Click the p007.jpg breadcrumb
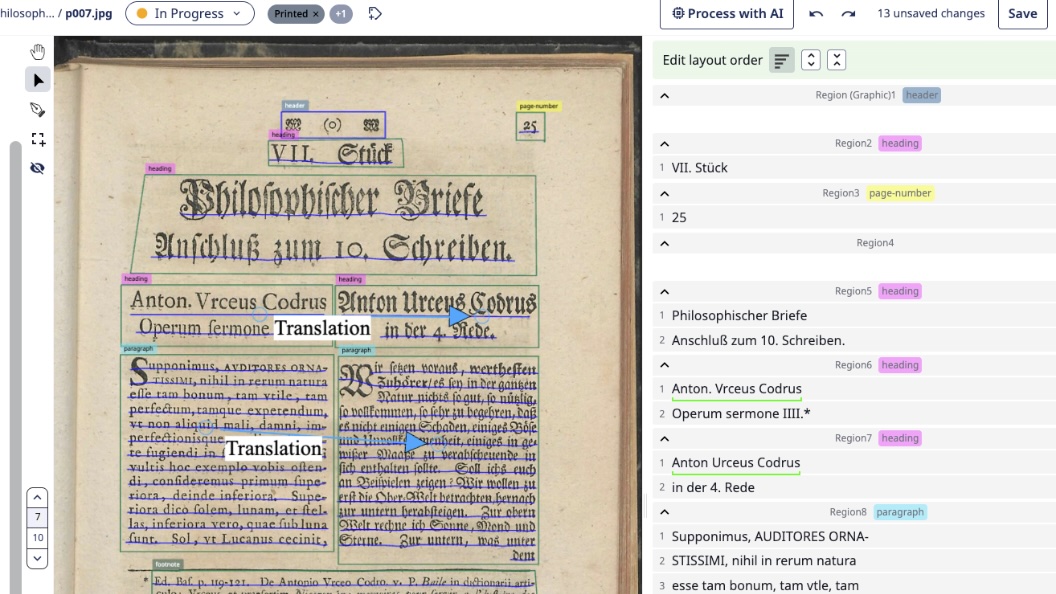This screenshot has height=594, width=1056. pos(90,14)
